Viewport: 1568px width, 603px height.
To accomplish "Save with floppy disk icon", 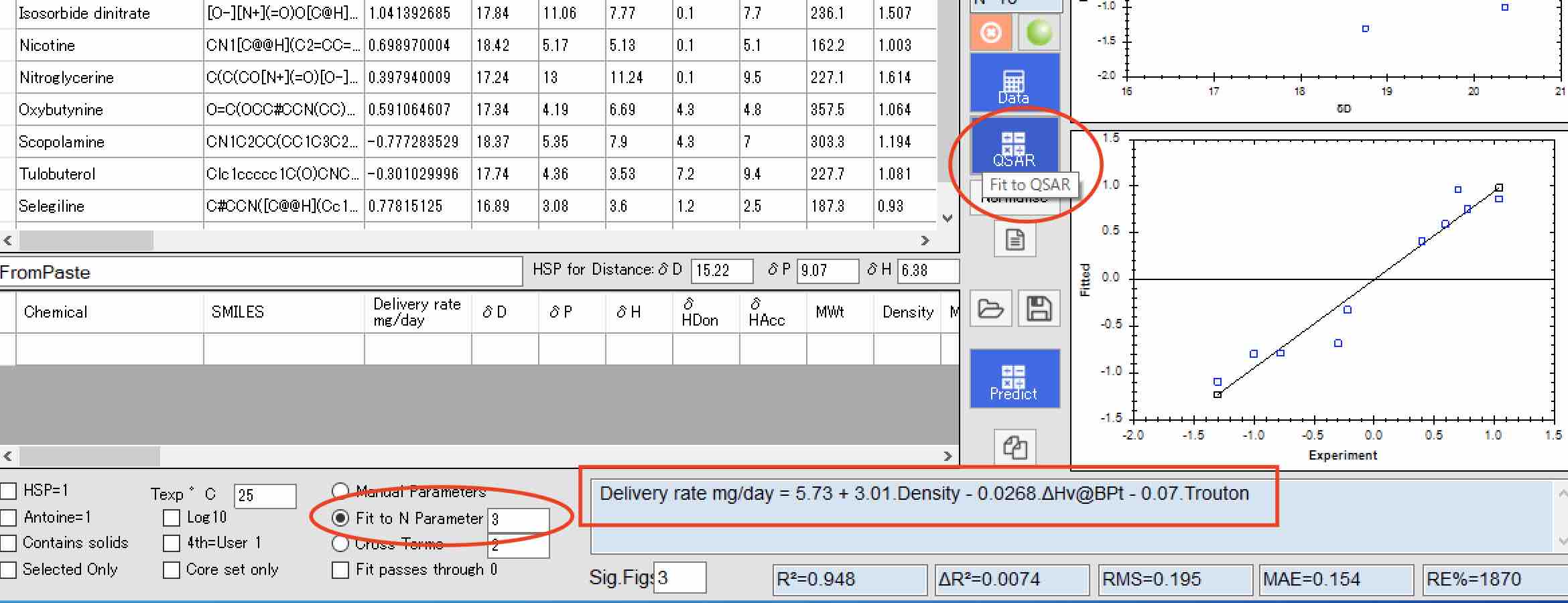I will 1039,308.
